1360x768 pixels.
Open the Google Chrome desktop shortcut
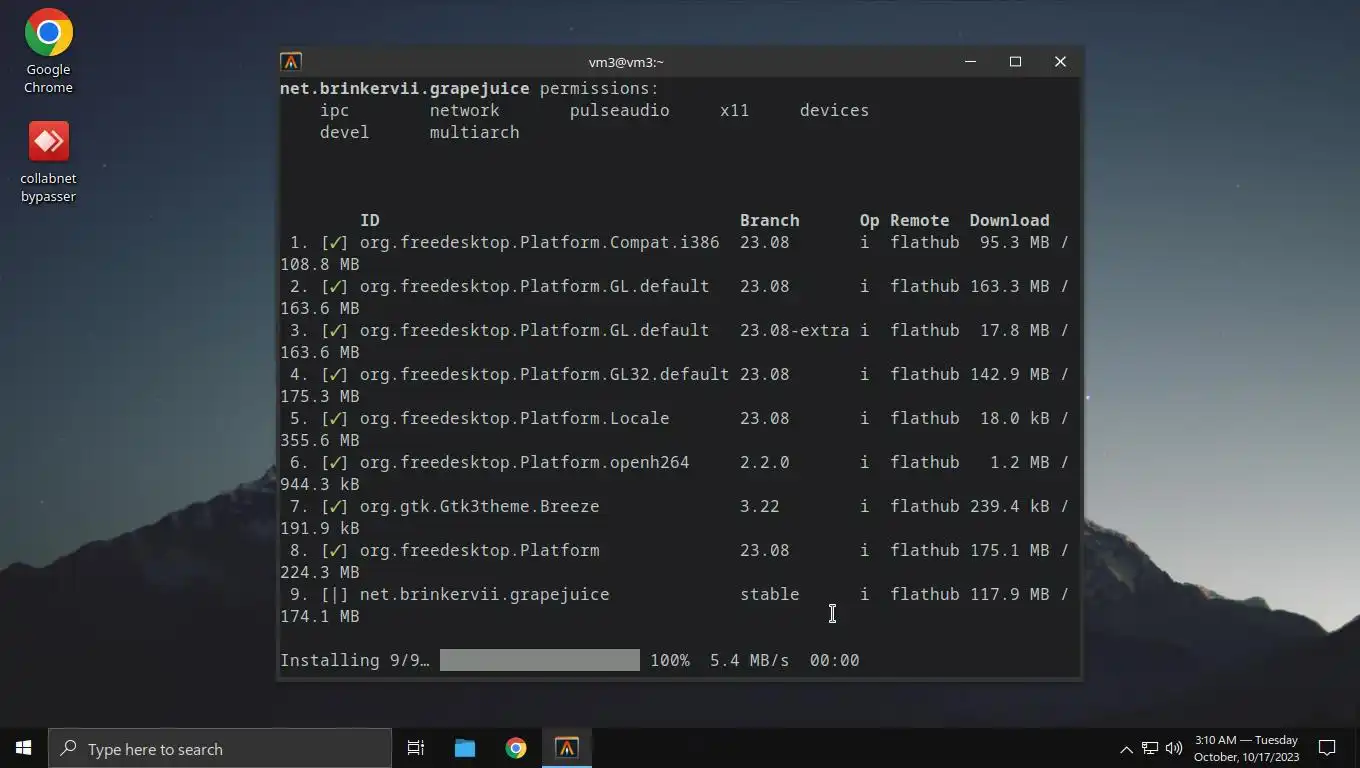click(48, 51)
